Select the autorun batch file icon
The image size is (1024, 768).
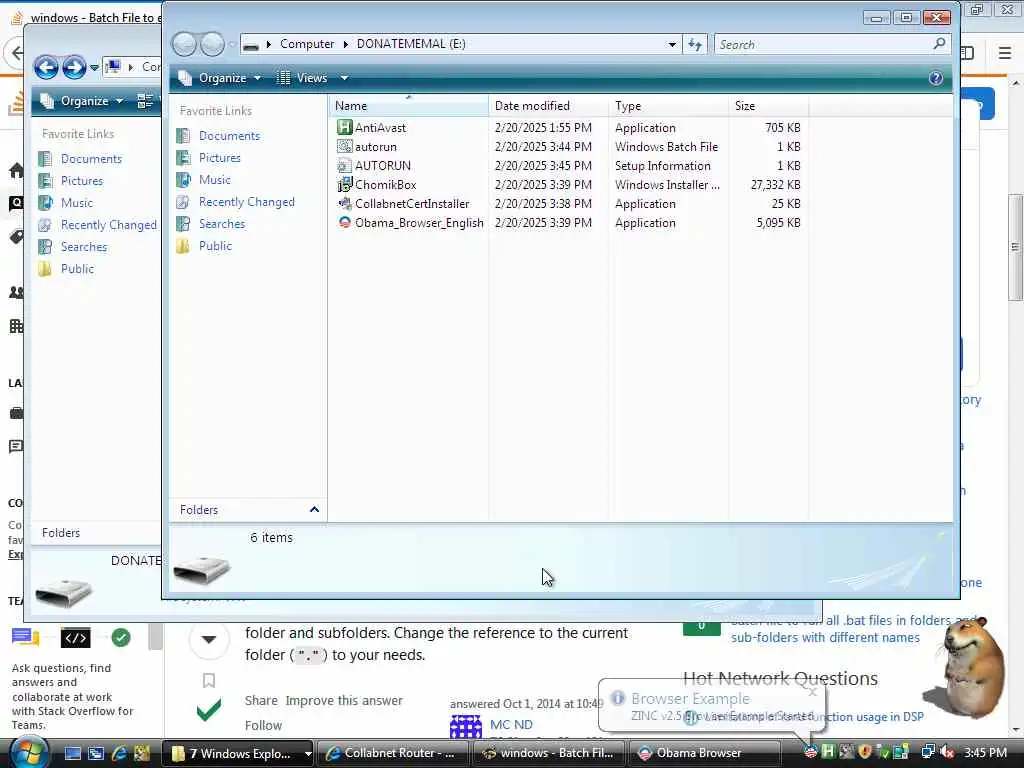click(344, 146)
